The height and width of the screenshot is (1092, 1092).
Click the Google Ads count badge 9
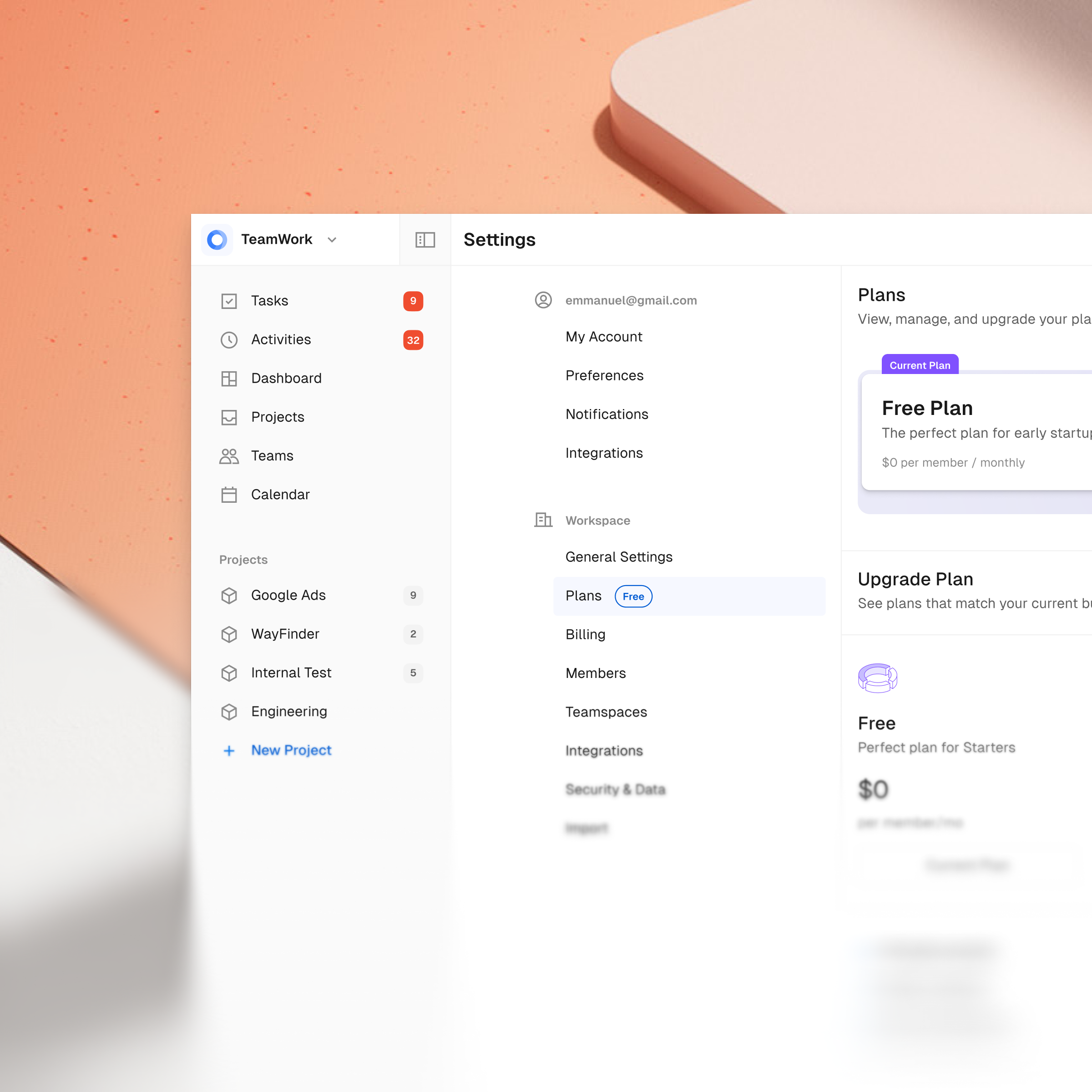tap(413, 595)
